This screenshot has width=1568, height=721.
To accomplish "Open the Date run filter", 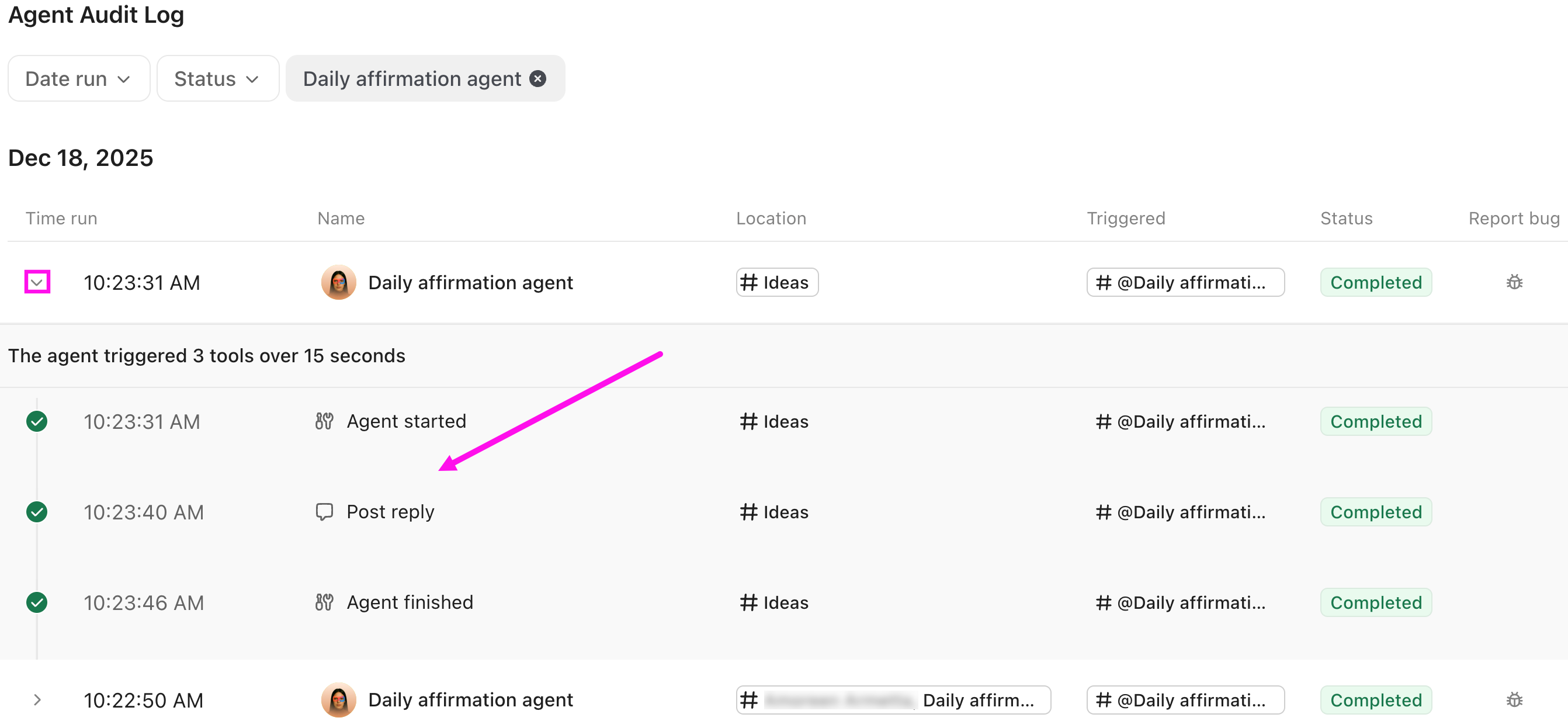I will pyautogui.click(x=78, y=78).
